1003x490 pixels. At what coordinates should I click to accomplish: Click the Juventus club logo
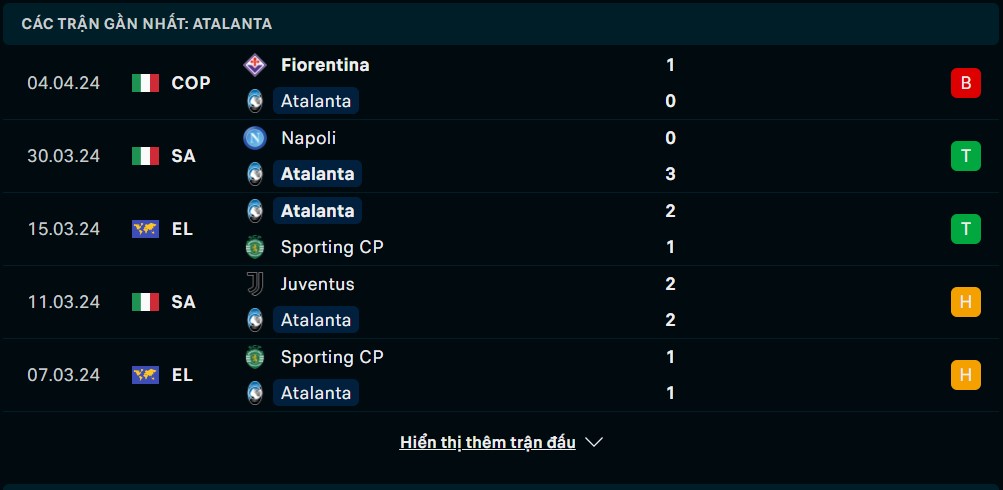(255, 283)
